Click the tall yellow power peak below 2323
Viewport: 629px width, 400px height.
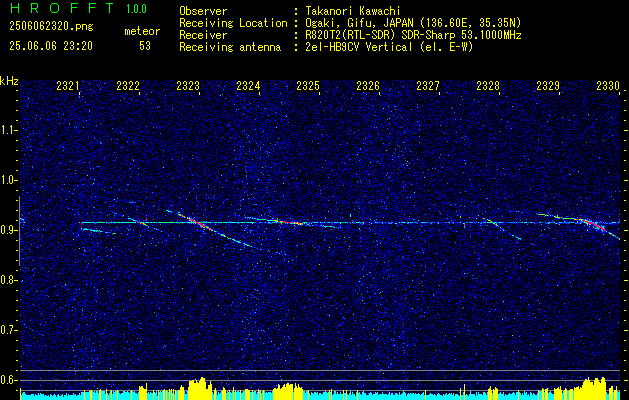[x=199, y=388]
